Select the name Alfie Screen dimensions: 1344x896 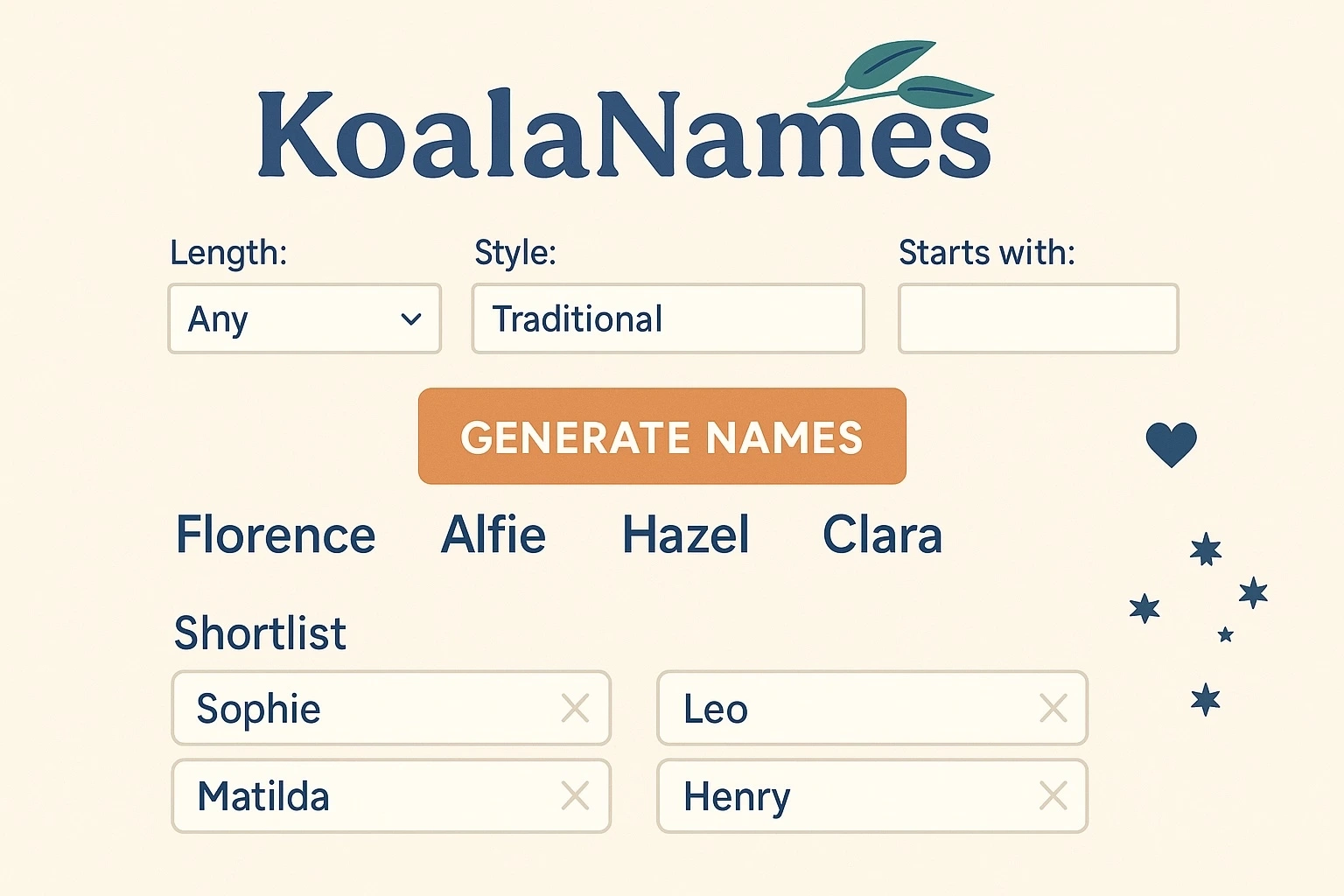click(x=493, y=535)
